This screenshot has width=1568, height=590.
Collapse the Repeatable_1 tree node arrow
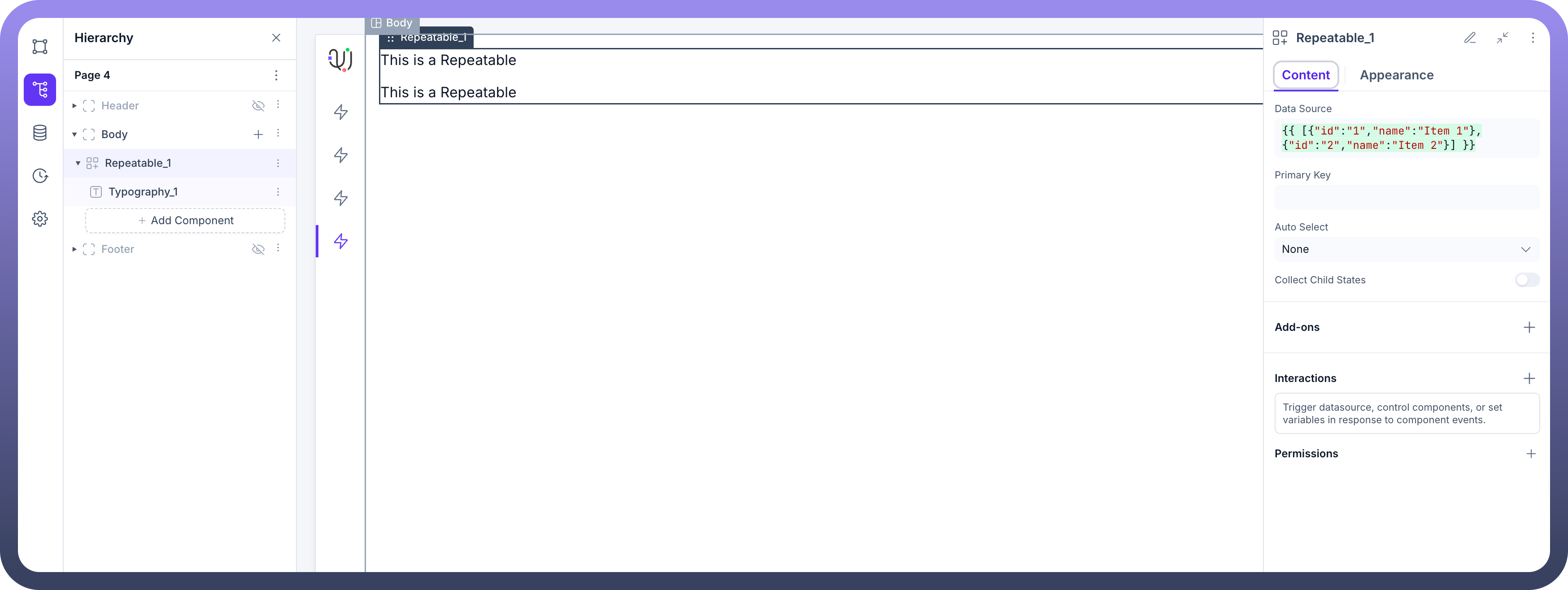(78, 163)
